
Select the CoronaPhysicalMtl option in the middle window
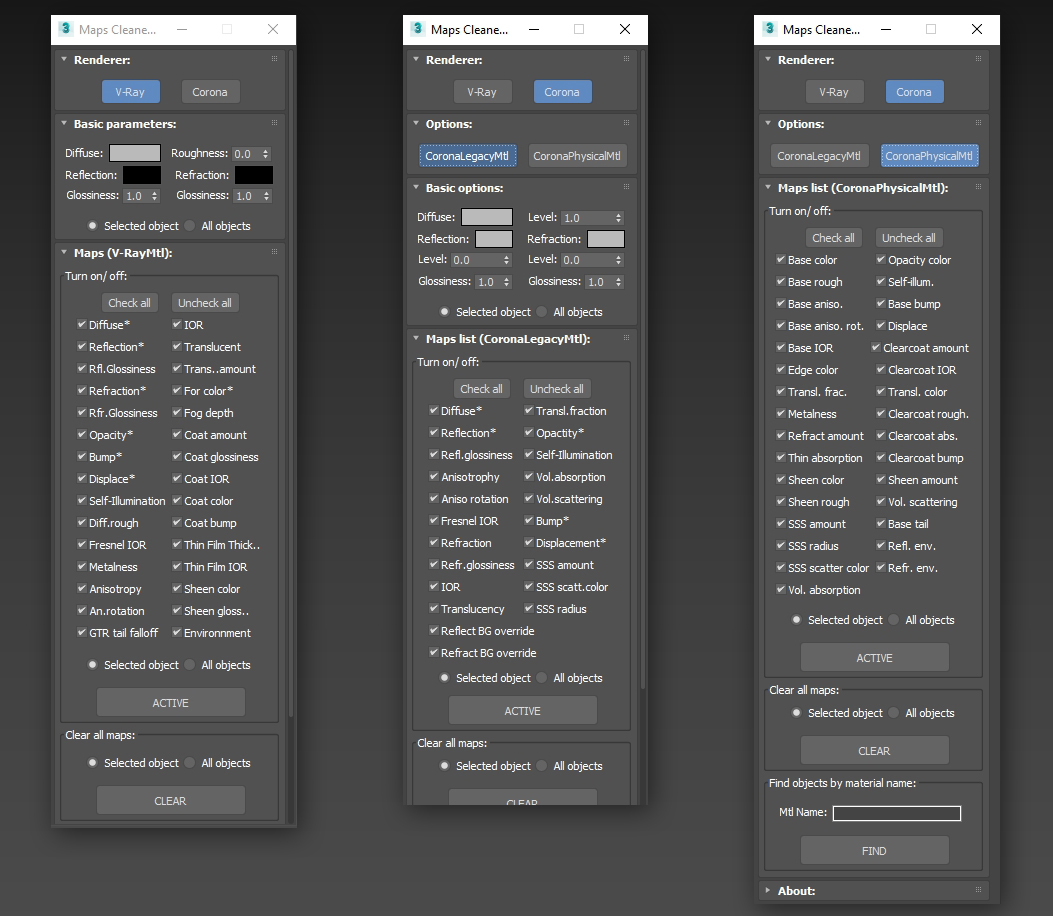click(577, 155)
